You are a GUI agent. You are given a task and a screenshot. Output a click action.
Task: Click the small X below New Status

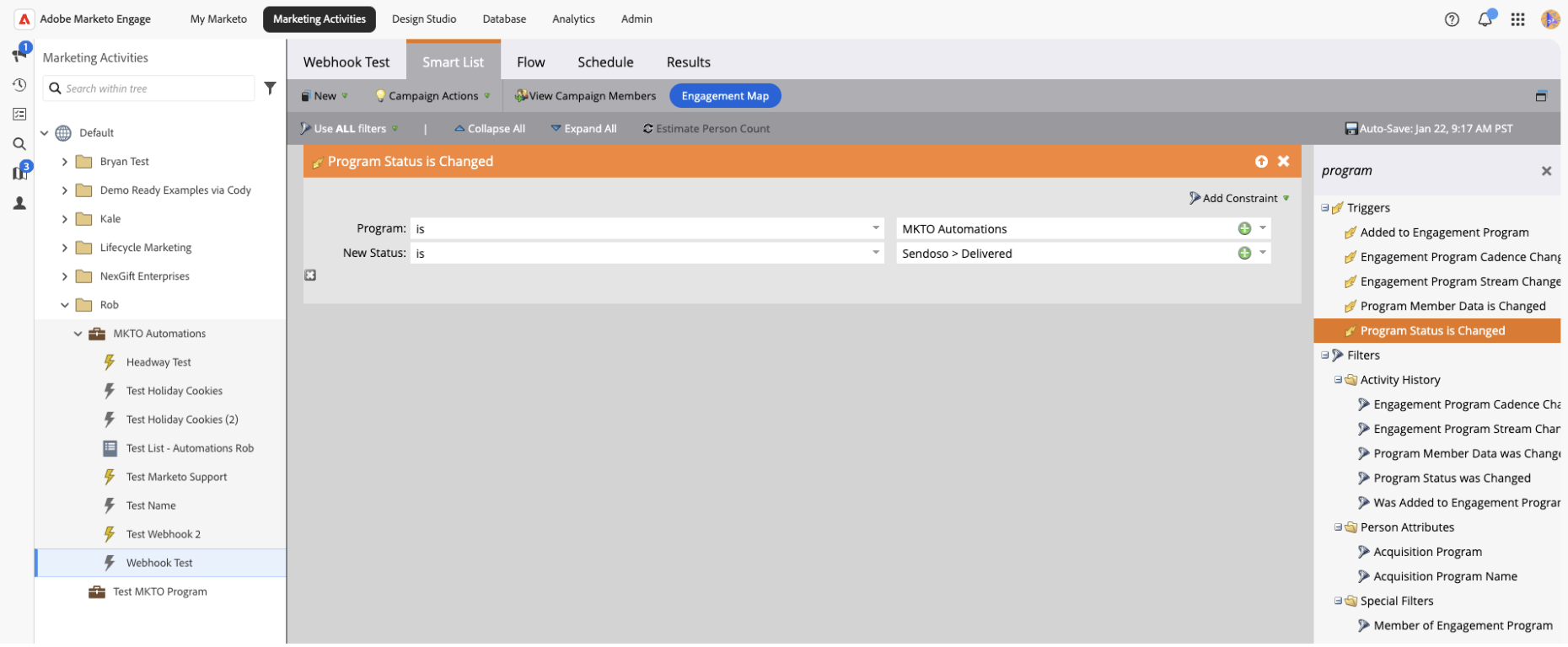click(310, 275)
